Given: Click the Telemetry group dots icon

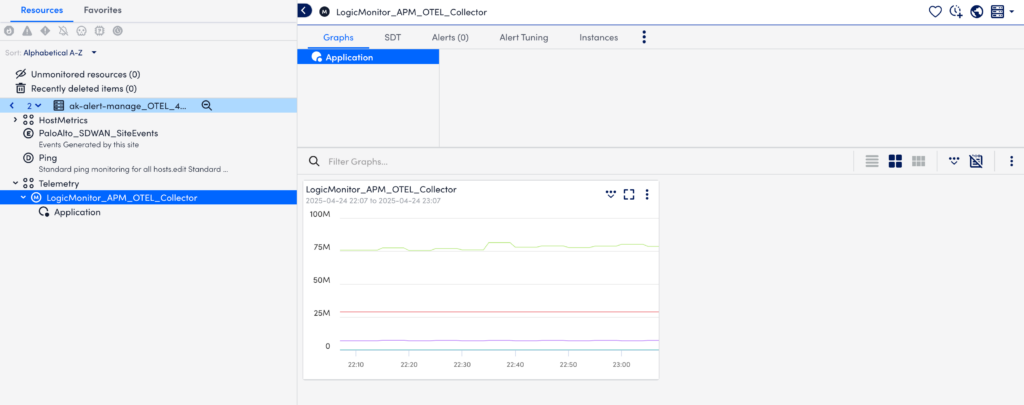Looking at the screenshot, I should pos(28,184).
